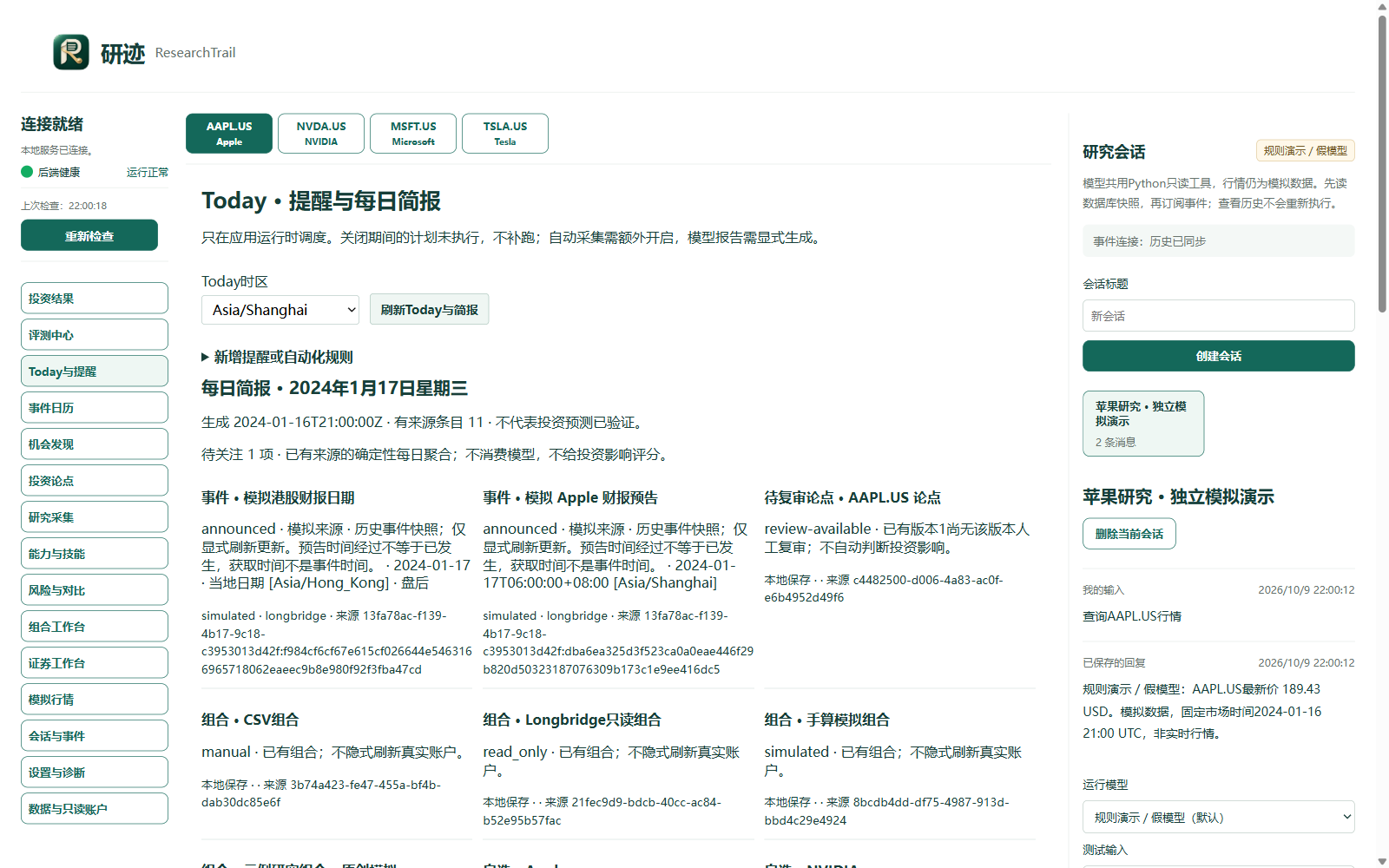Viewport: 1389px width, 868px height.
Task: Click the 事件 • 模拟 Apple 财报预告 heading
Action: [570, 497]
